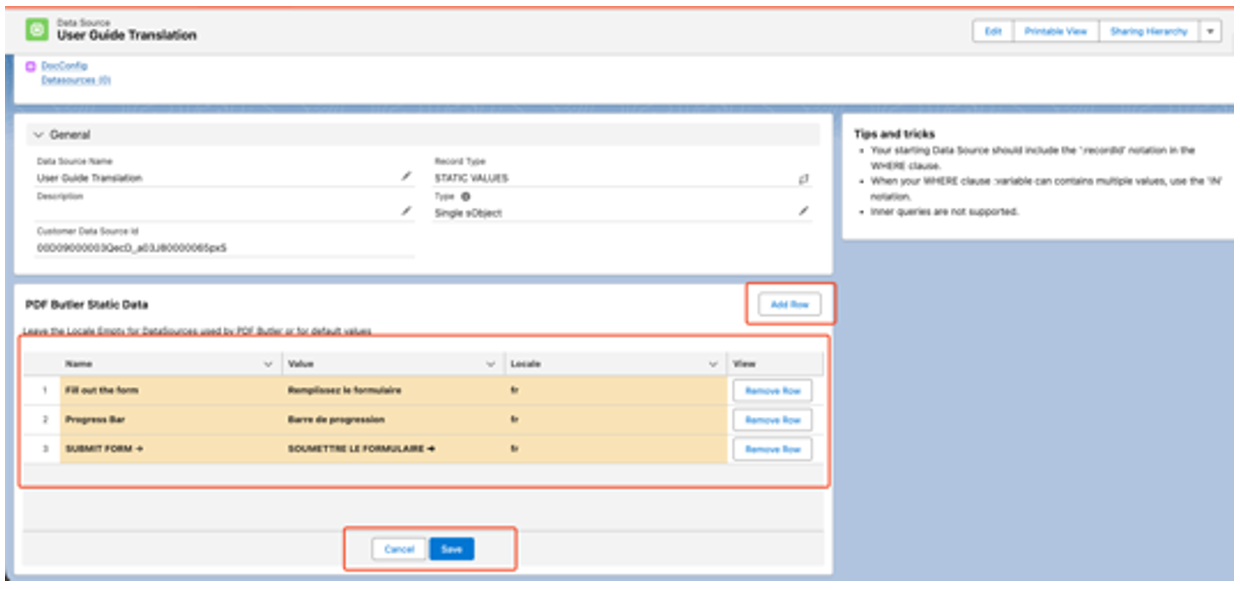Open the Sharing Hierarchy
The height and width of the screenshot is (590, 1240).
tap(1148, 31)
